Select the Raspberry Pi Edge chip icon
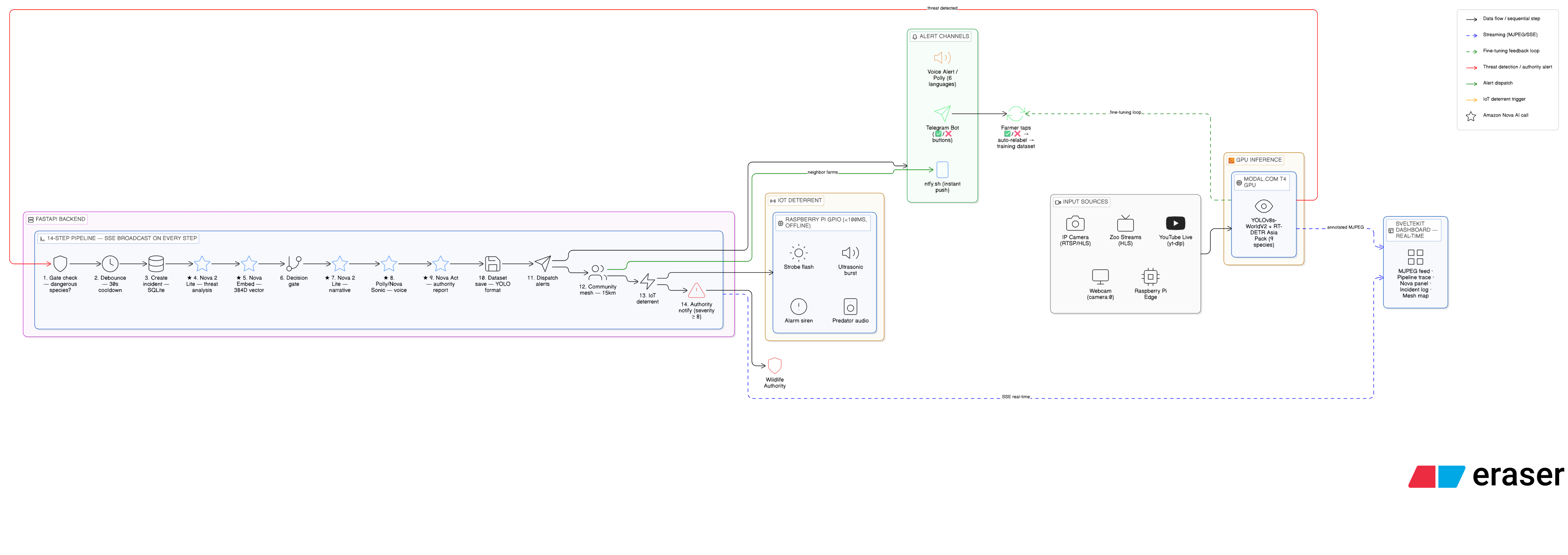This screenshot has height=555, width=1568. click(1150, 277)
